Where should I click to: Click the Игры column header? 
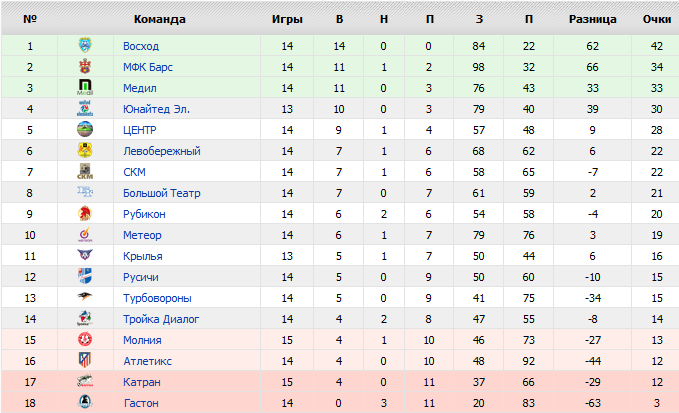(287, 19)
